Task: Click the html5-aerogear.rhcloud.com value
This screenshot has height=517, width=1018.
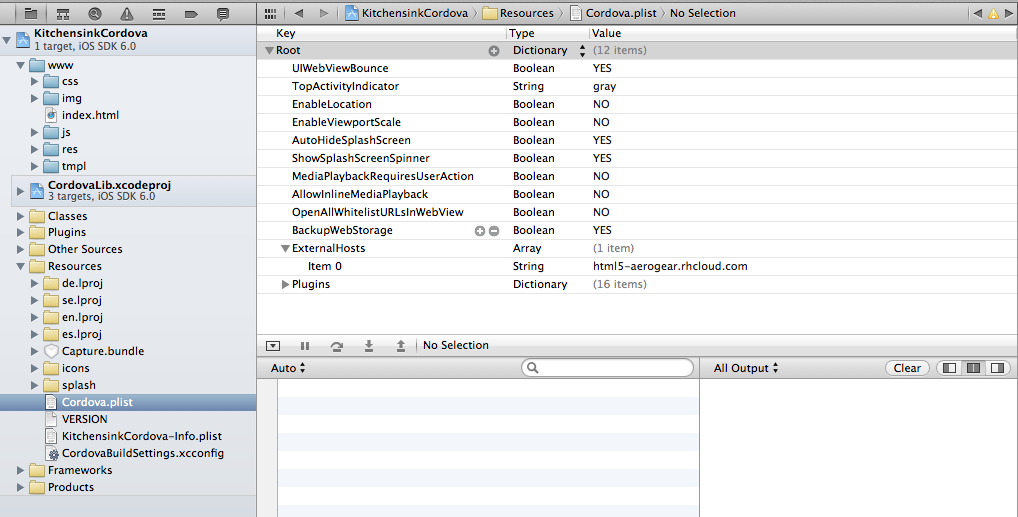Action: (670, 266)
